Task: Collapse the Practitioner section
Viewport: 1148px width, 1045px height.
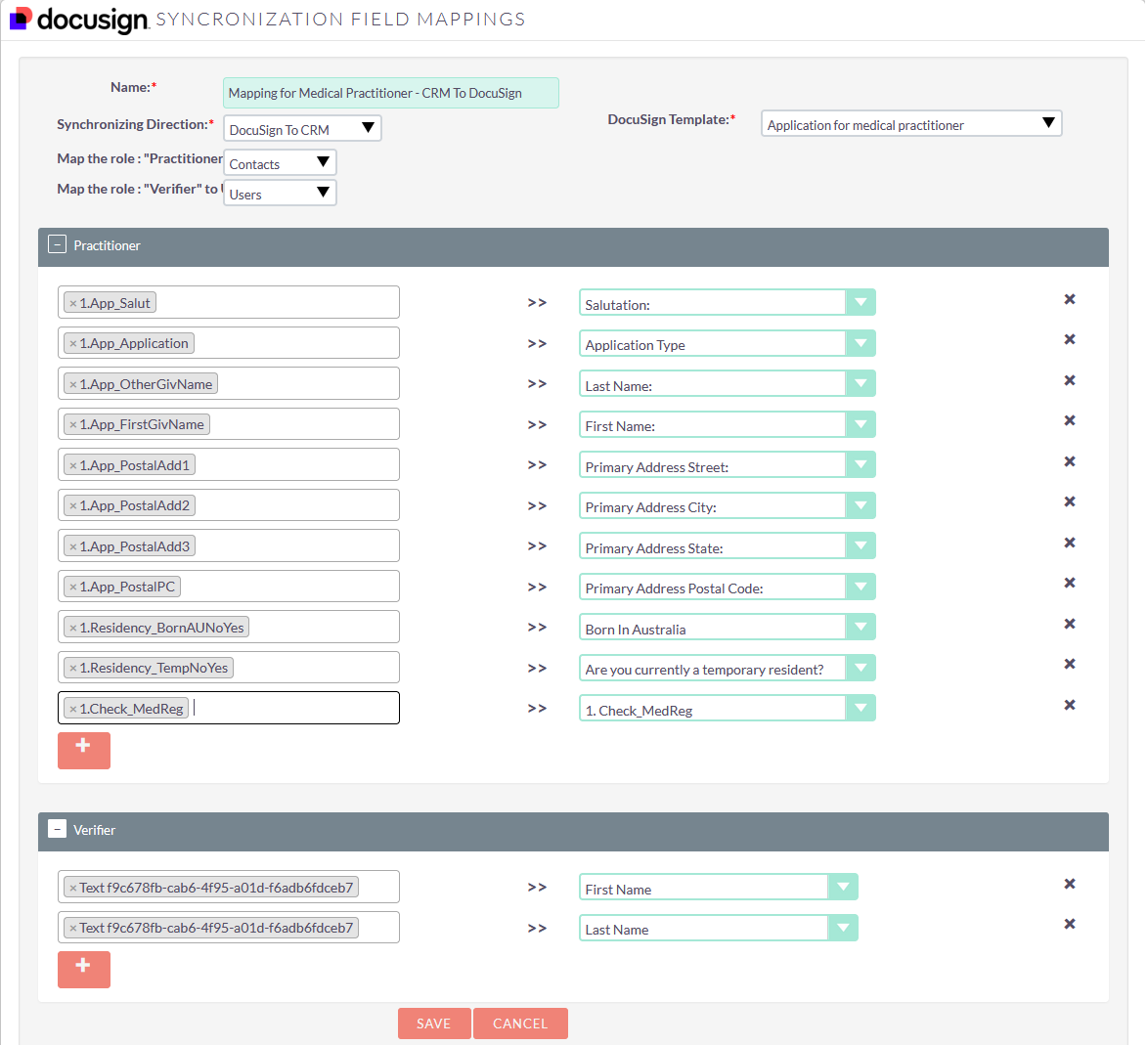Action: 58,245
